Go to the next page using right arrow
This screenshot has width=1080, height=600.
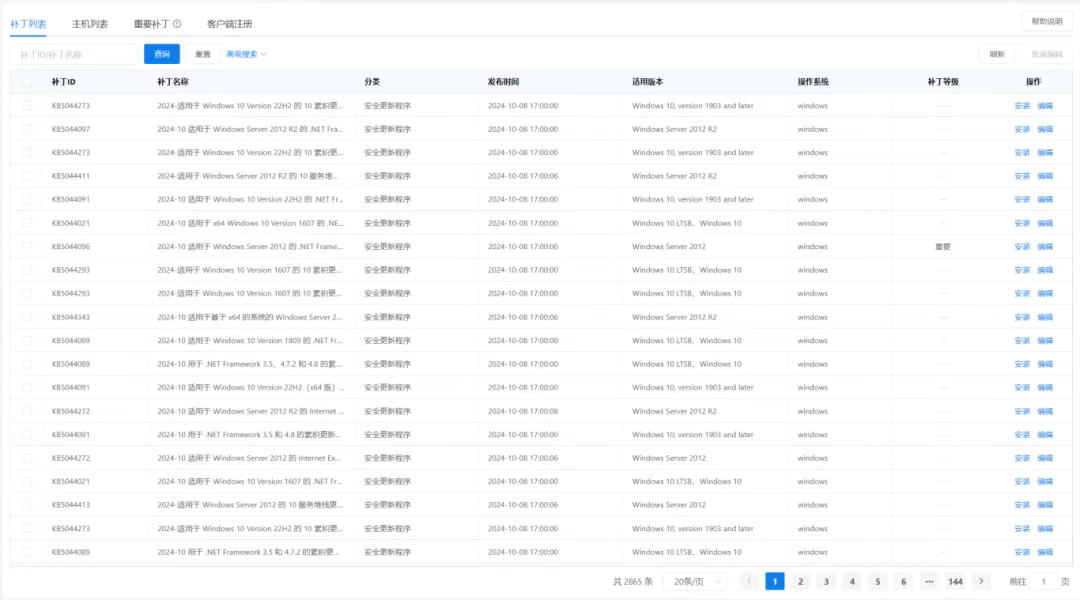coord(981,581)
